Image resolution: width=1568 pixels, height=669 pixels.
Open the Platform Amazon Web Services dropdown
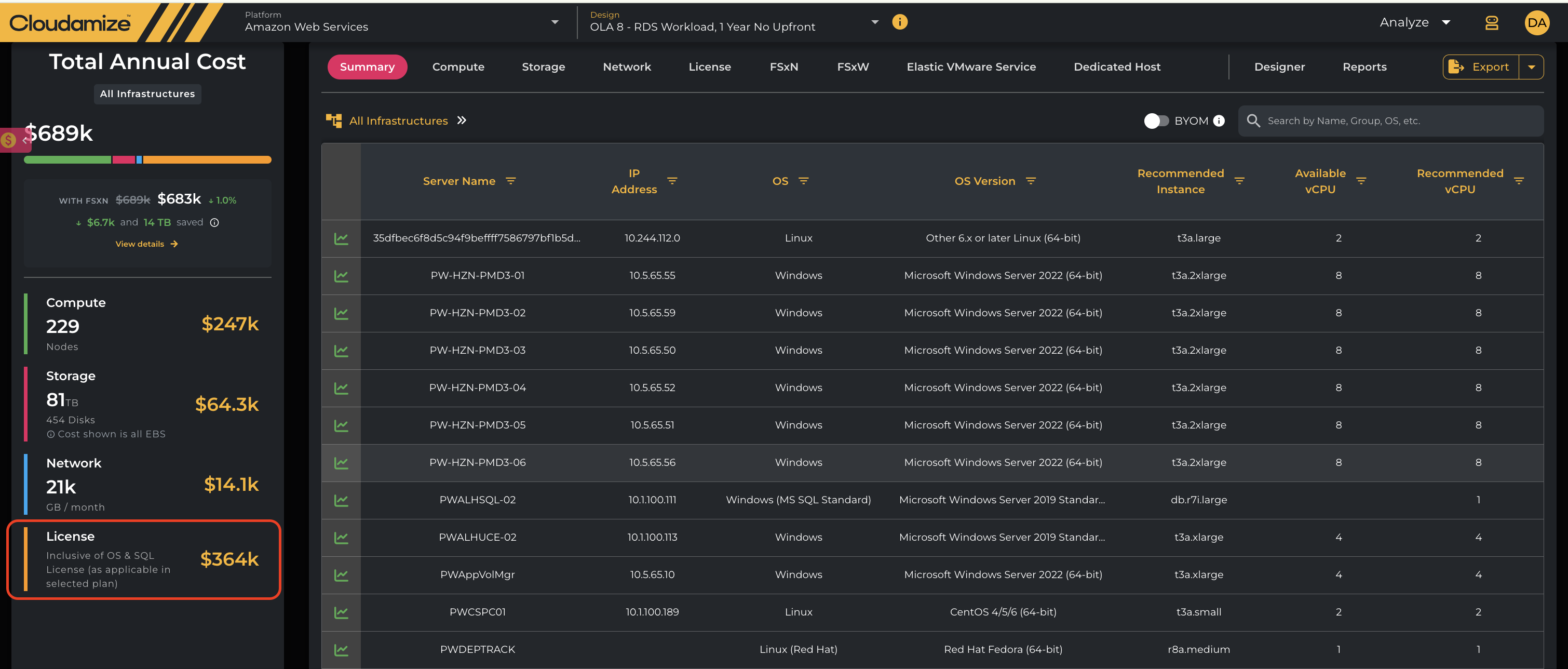[x=402, y=22]
